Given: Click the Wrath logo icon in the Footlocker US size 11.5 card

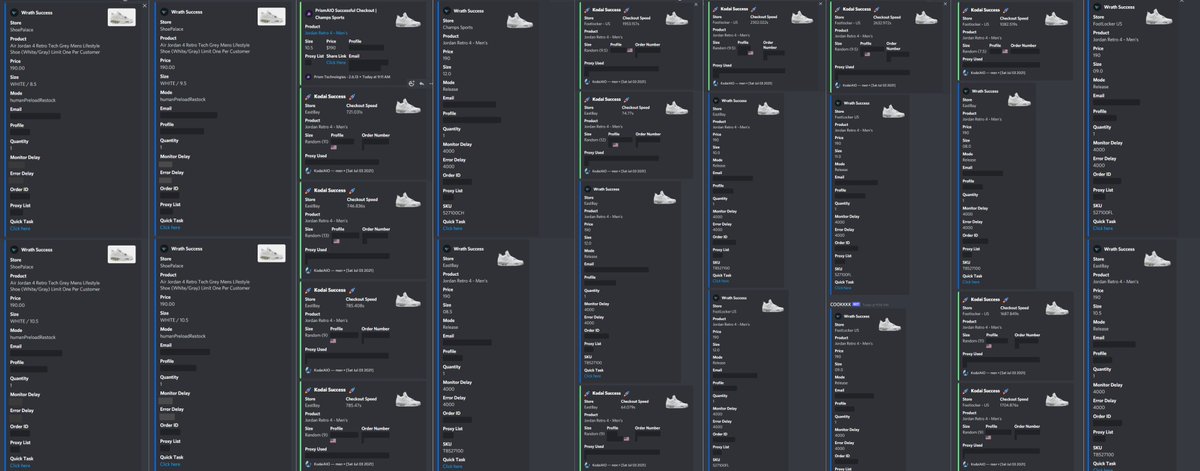Looking at the screenshot, I should pos(838,103).
